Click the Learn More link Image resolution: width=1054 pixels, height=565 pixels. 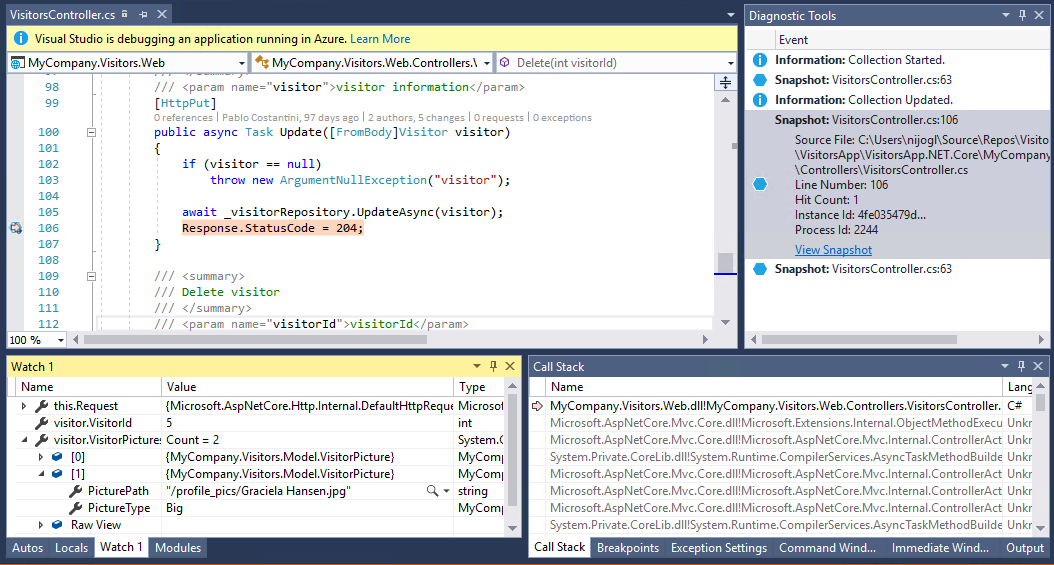(380, 39)
